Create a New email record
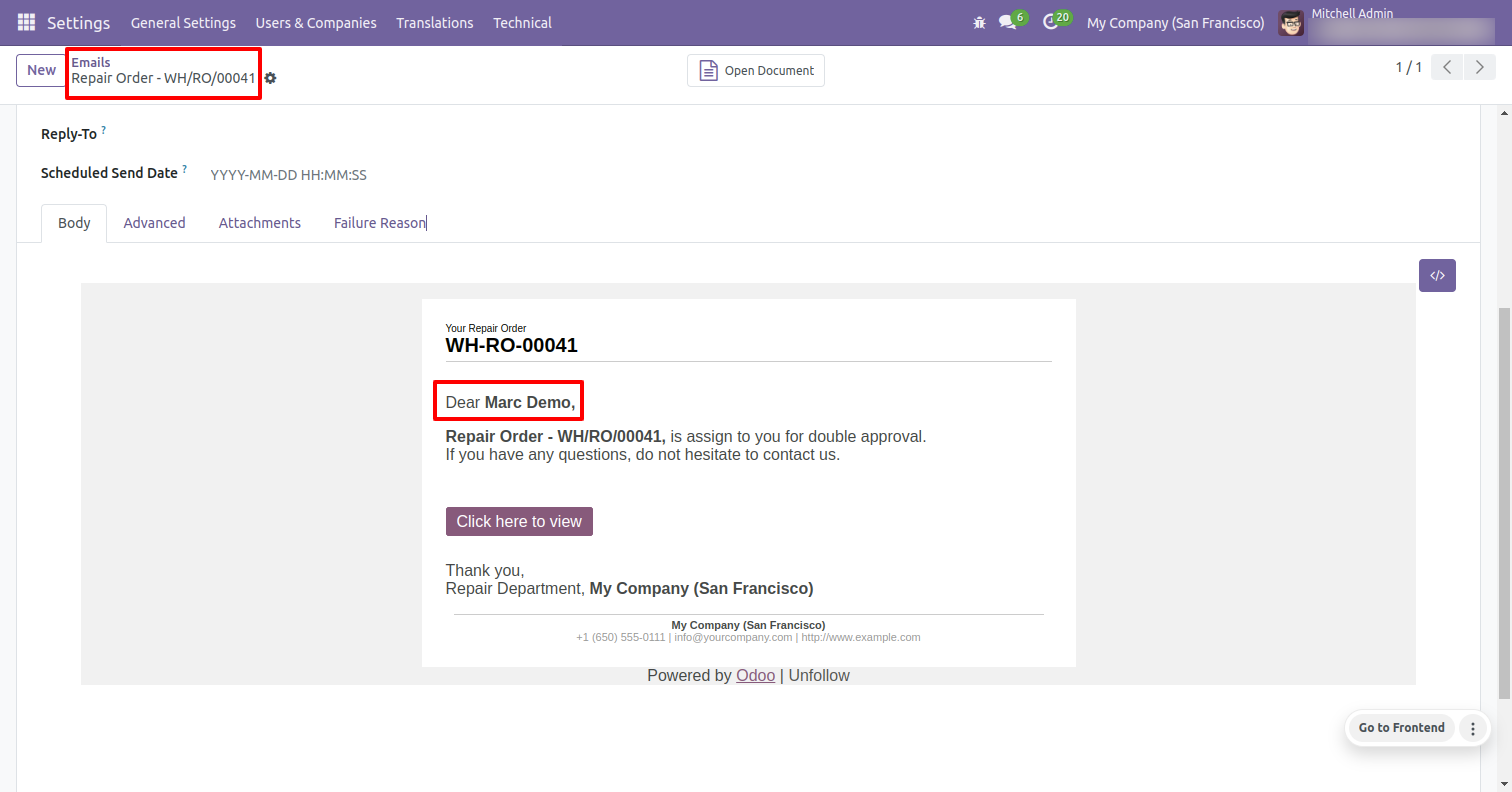1512x792 pixels. point(41,70)
